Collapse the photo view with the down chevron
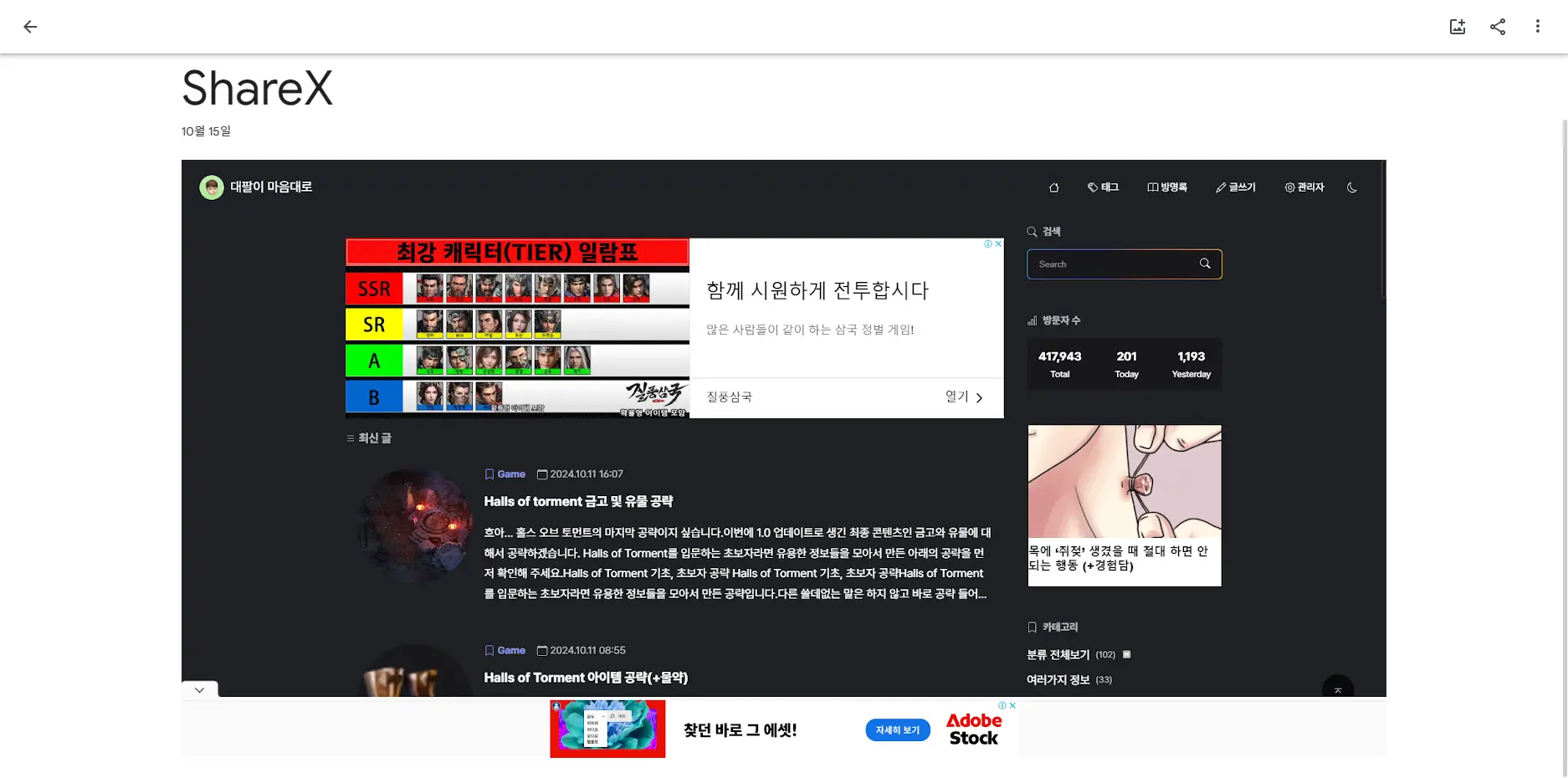 tap(199, 689)
